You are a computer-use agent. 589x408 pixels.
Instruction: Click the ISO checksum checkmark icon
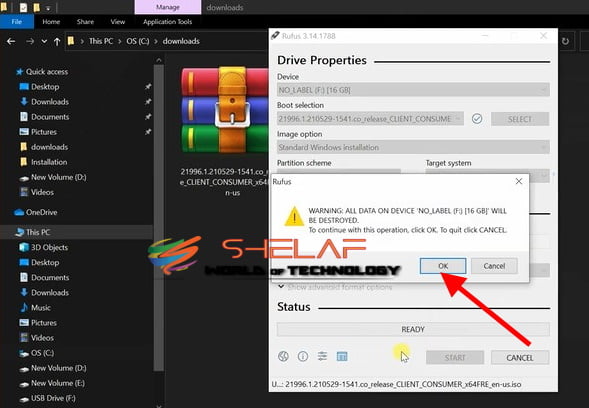point(477,119)
